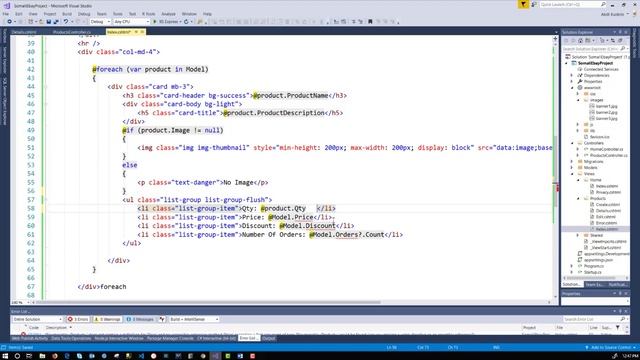Click the Home icon in Solution Explorer toolbar
This screenshot has width=640, height=360.
click(x=580, y=40)
